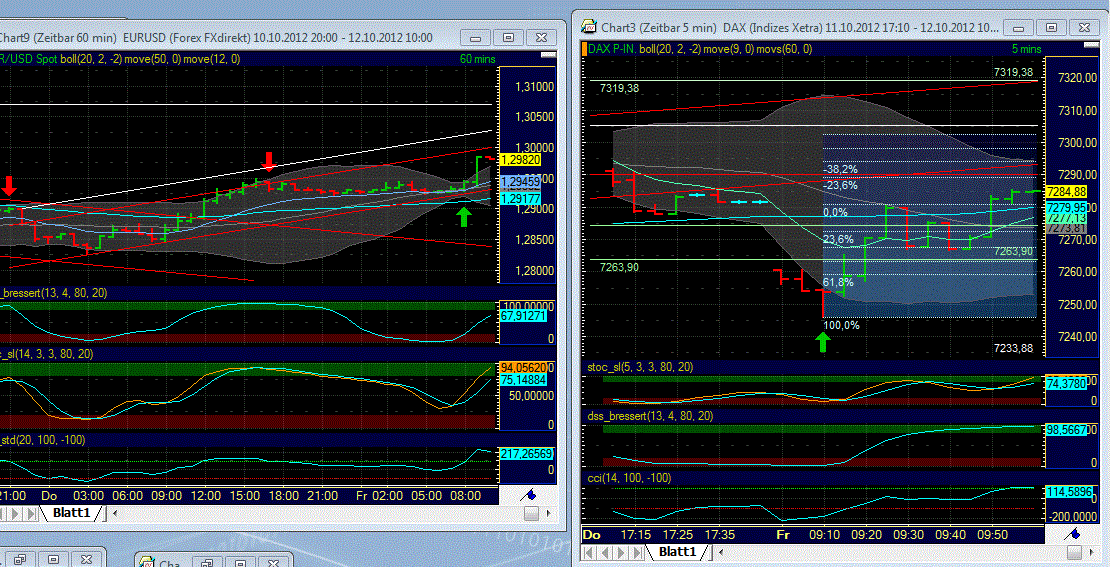Click the 09:30 time label on the DAX axis
Image resolution: width=1110 pixels, height=567 pixels.
pyautogui.click(x=907, y=535)
